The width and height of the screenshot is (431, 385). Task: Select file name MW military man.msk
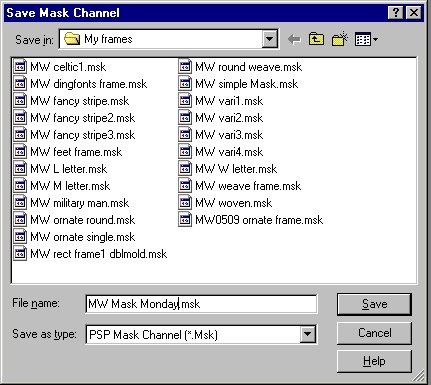click(x=79, y=203)
